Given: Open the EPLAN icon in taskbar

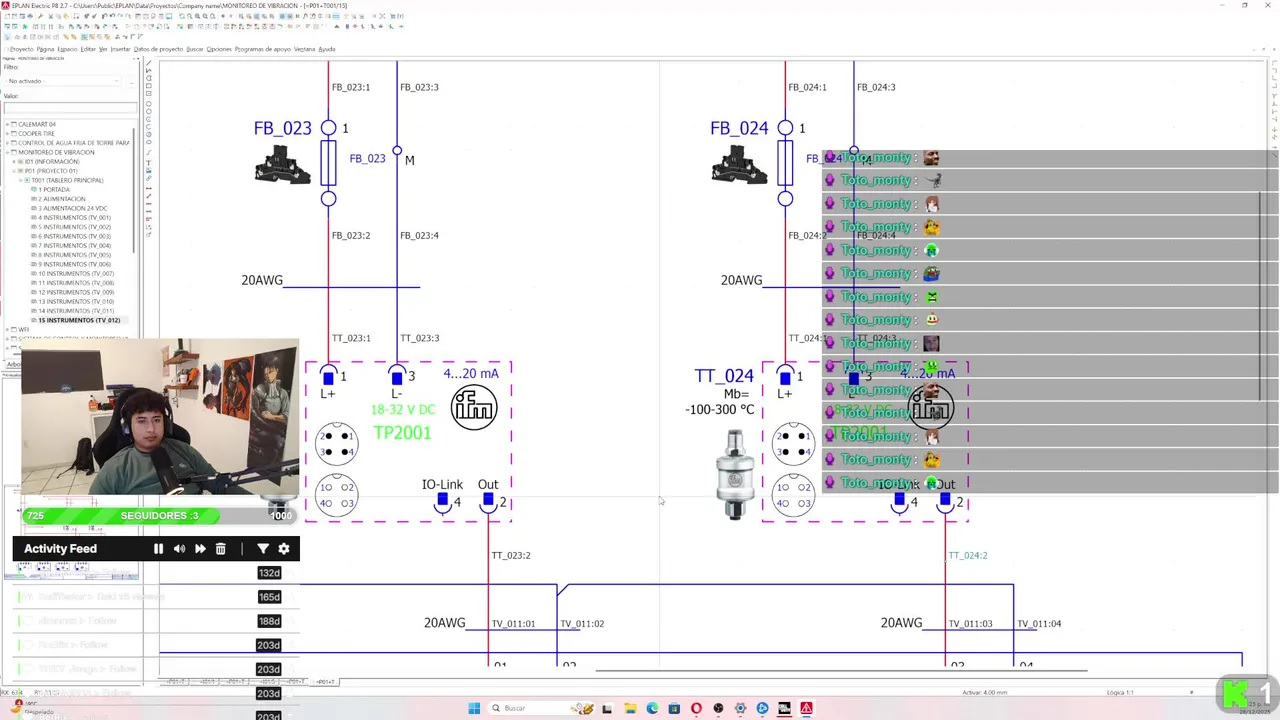Looking at the screenshot, I should (x=806, y=708).
